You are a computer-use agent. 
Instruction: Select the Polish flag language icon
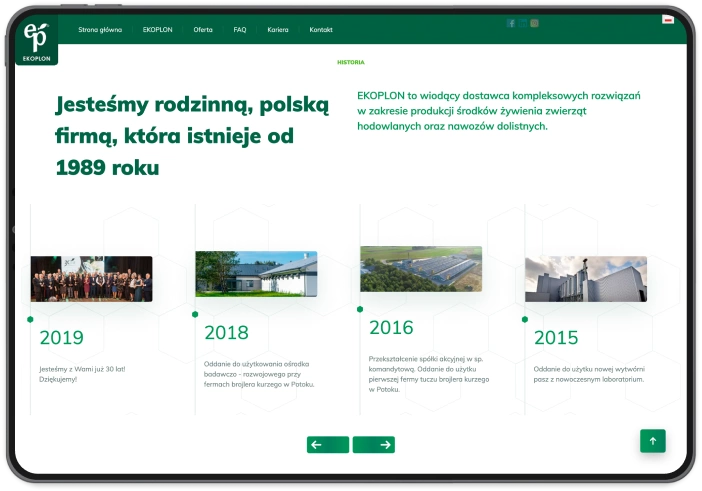point(668,19)
